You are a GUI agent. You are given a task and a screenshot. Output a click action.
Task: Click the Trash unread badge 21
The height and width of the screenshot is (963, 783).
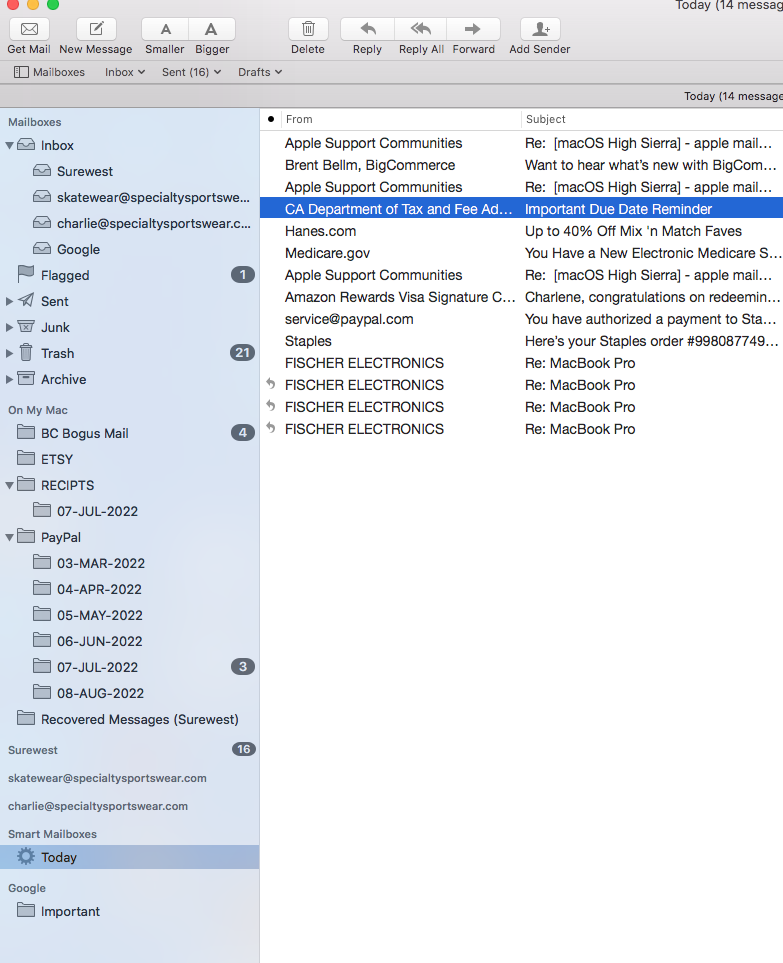tap(243, 353)
